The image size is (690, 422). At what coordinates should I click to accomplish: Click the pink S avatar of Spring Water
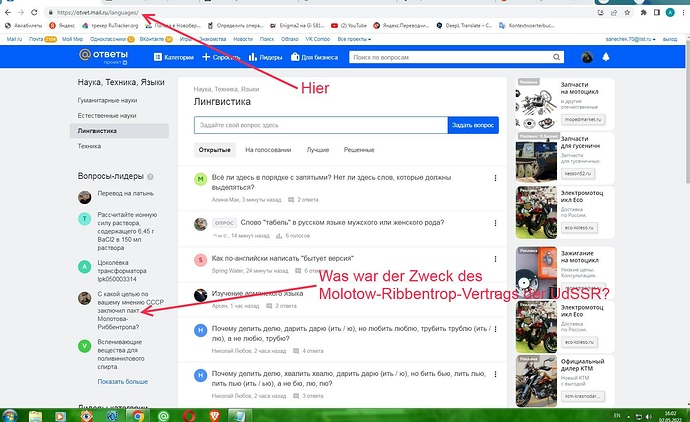tap(201, 260)
